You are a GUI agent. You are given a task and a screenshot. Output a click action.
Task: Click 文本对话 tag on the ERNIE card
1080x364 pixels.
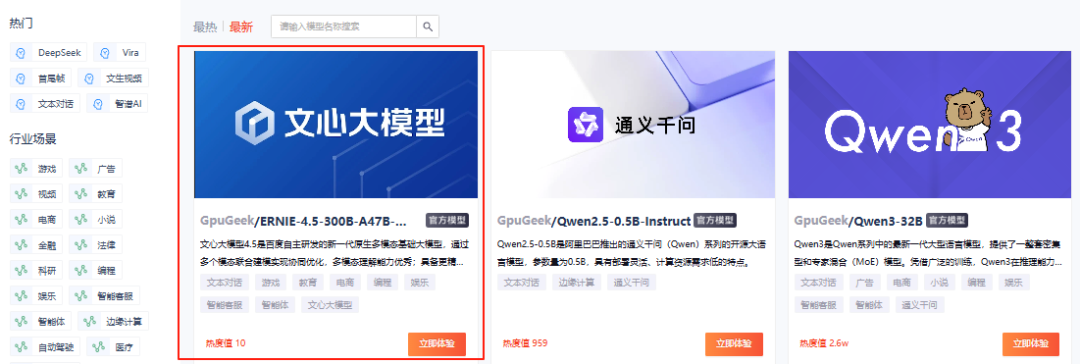(x=225, y=282)
